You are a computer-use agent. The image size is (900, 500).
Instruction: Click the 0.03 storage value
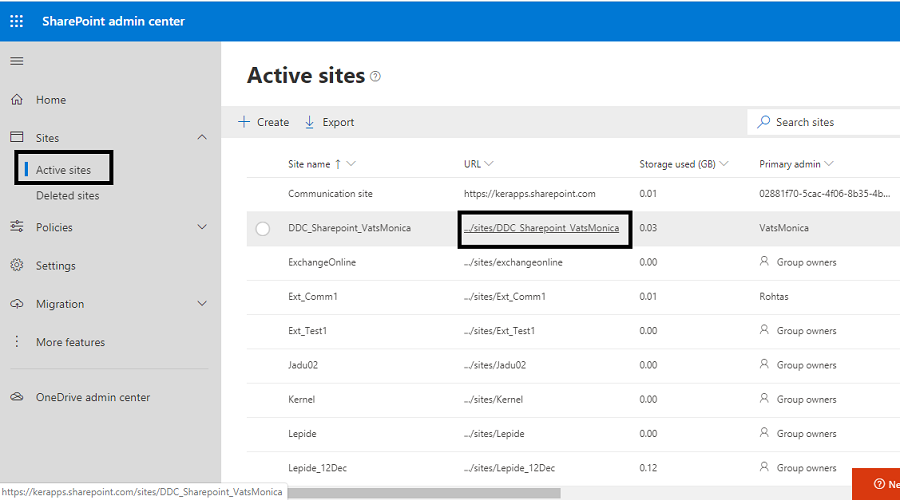pos(648,228)
